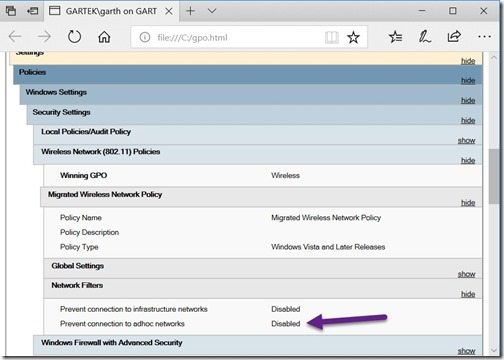This screenshot has height=360, width=504.
Task: Hide Wireless Network (802.11) Policies section
Action: (x=468, y=160)
